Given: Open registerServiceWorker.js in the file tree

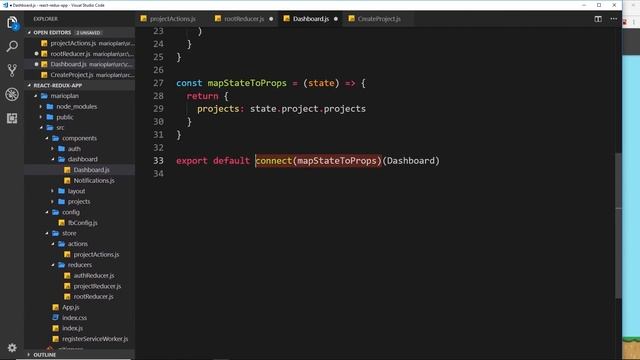Looking at the screenshot, I should [x=80, y=339].
